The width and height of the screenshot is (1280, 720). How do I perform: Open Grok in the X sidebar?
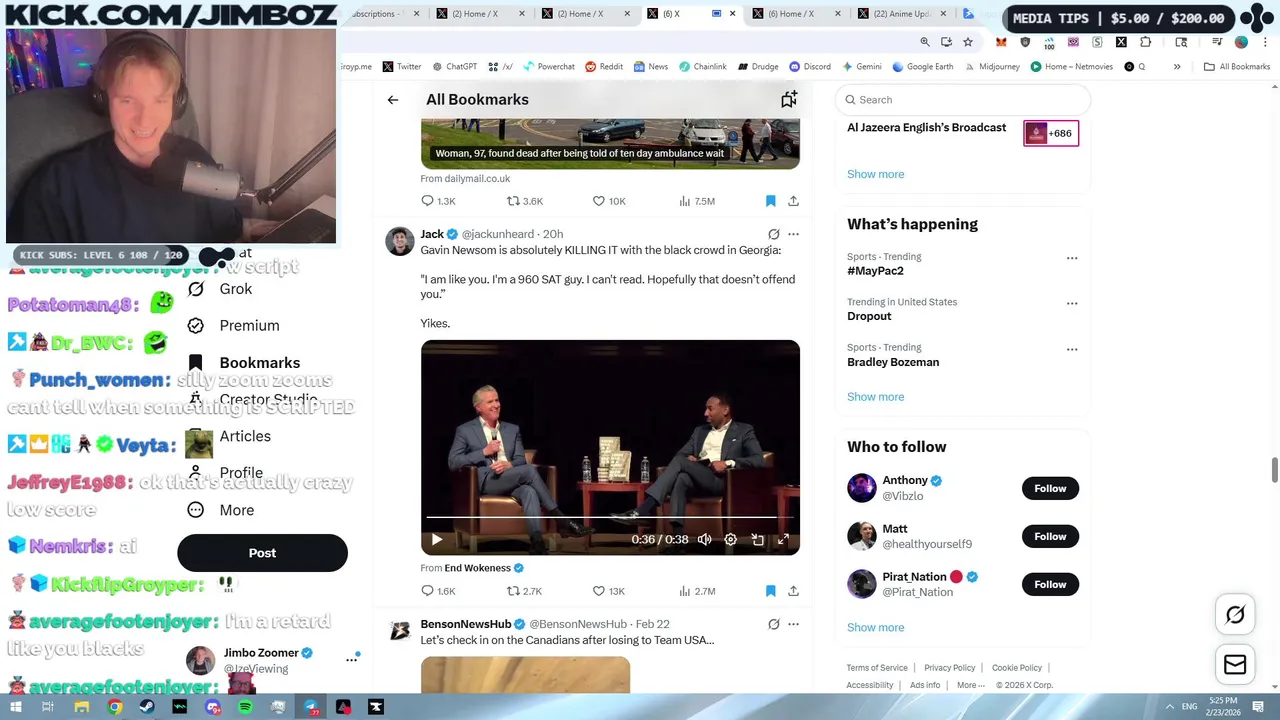click(221, 289)
